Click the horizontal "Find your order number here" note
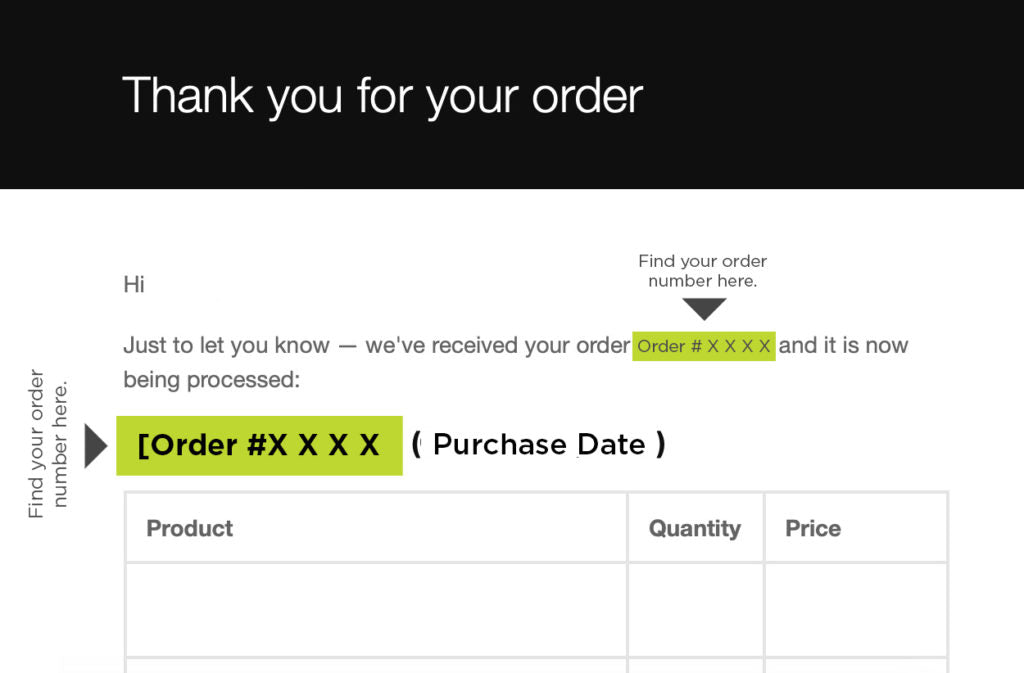This screenshot has height=673, width=1024. point(702,271)
